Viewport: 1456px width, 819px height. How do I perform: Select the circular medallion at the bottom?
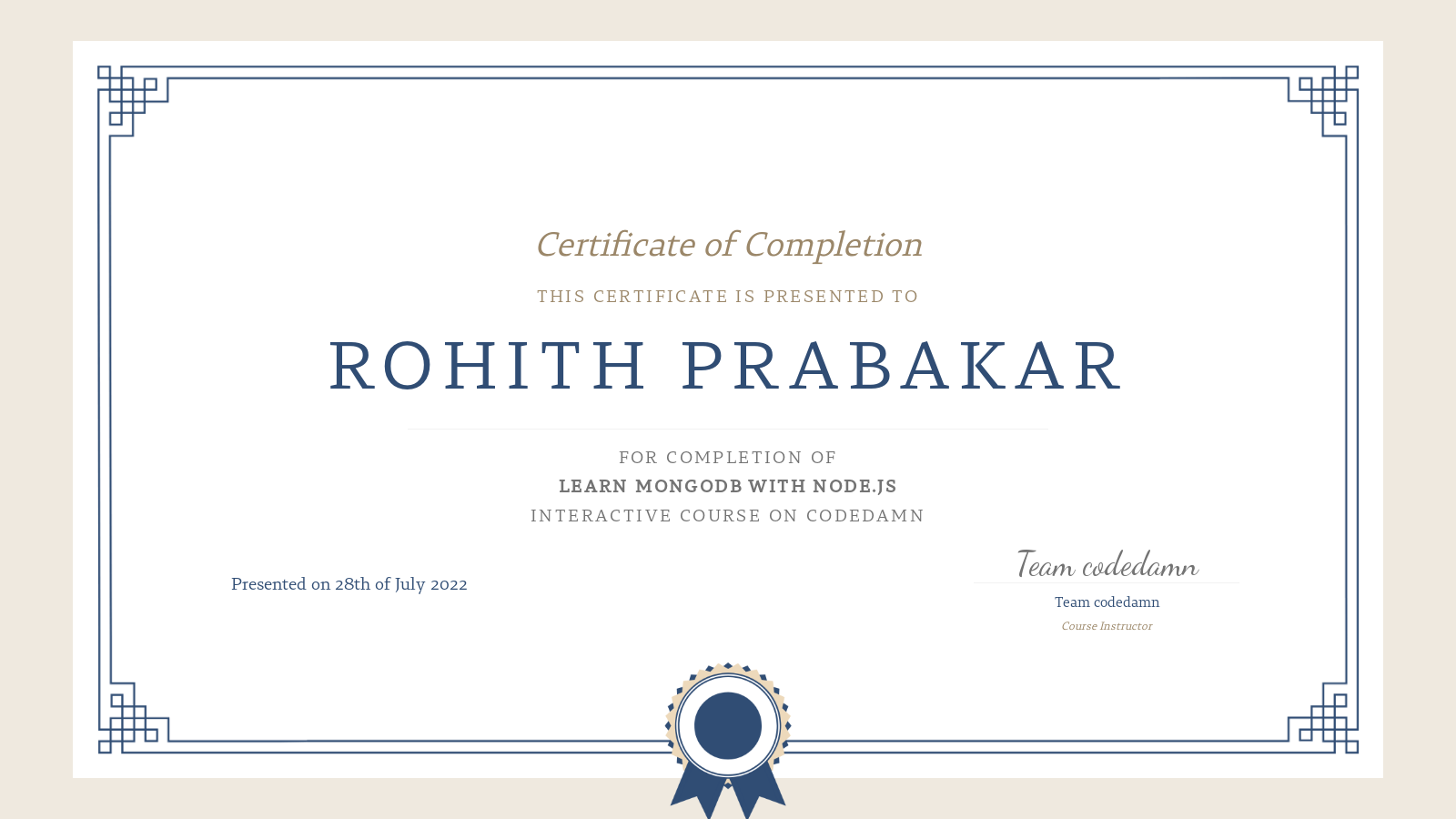[x=726, y=723]
